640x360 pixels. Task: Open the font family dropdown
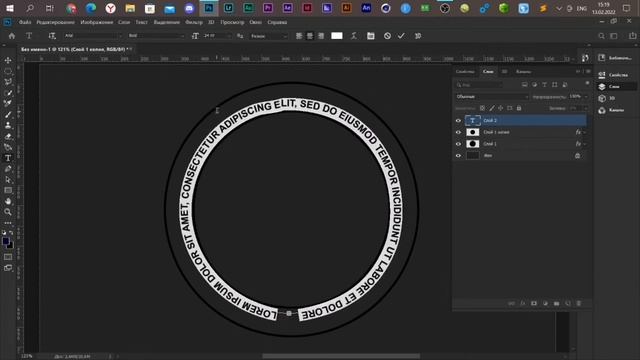(x=93, y=36)
